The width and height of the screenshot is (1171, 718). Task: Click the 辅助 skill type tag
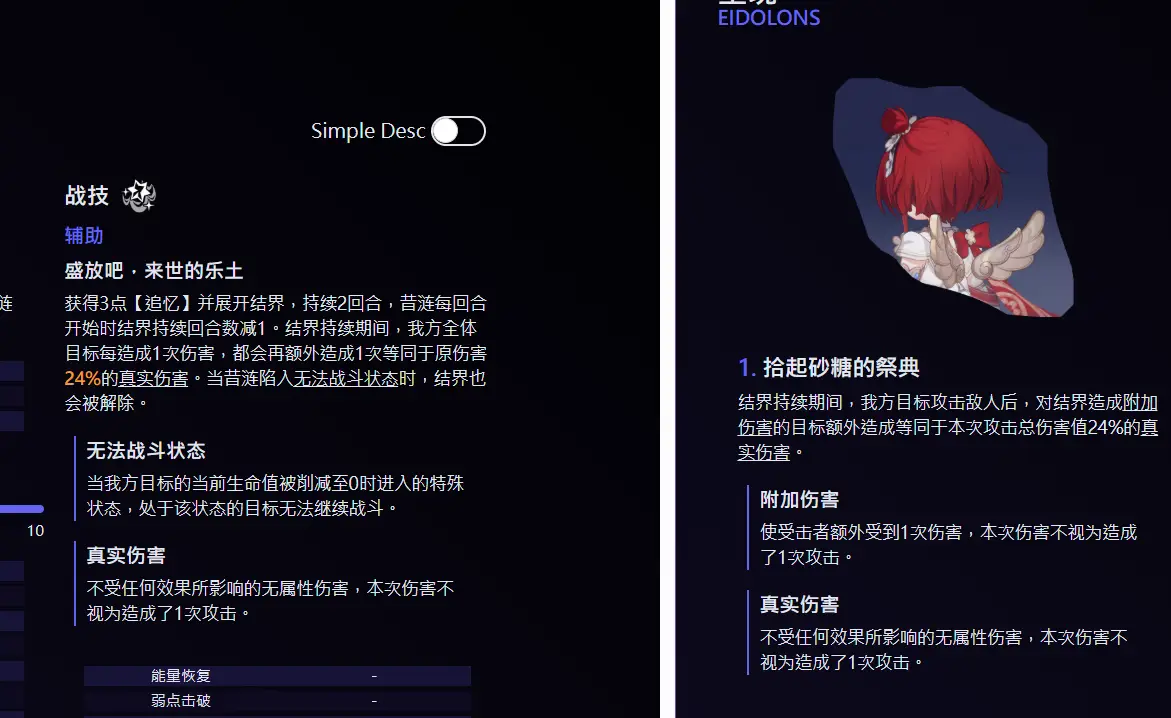[84, 236]
